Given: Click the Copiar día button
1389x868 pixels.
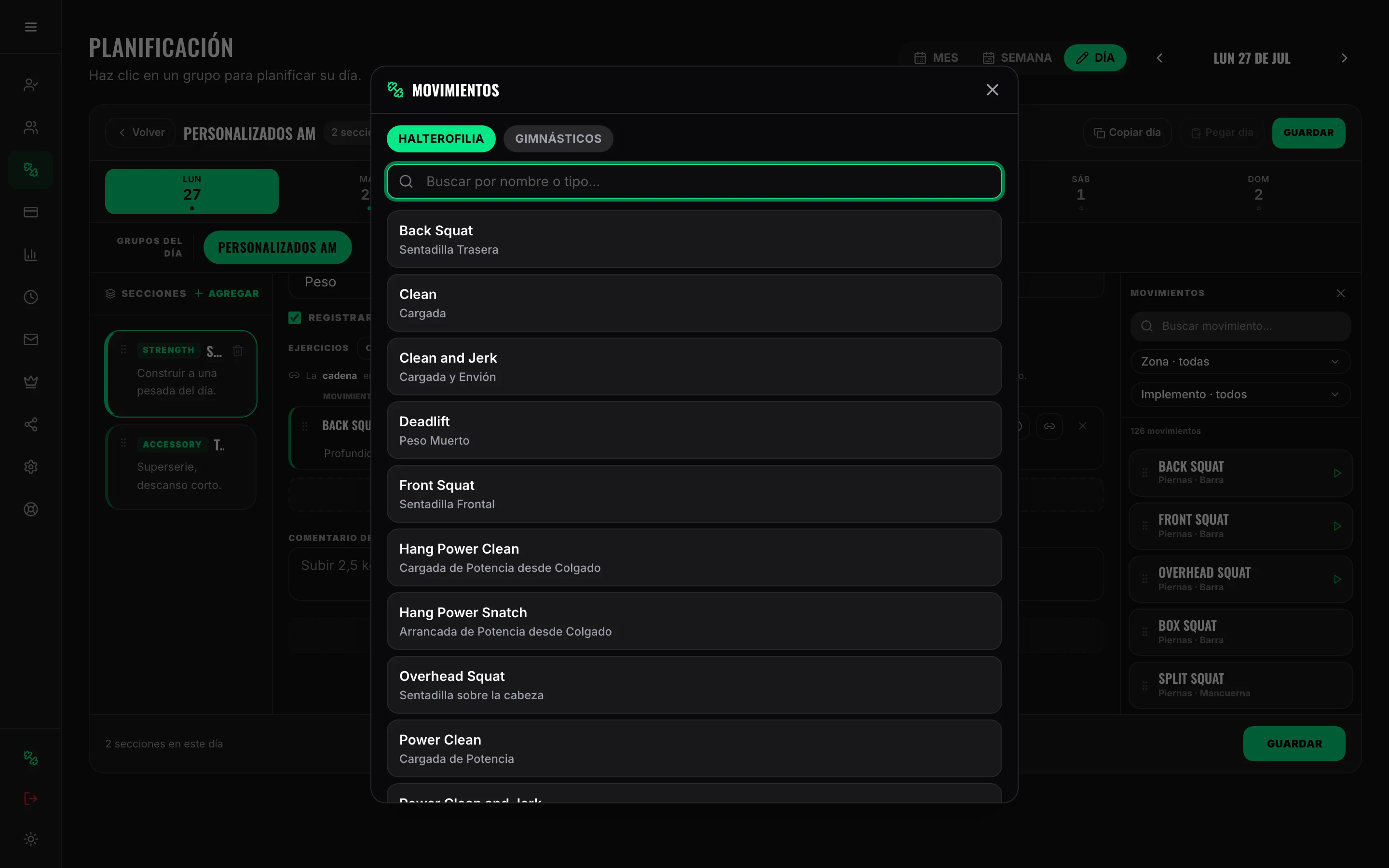Looking at the screenshot, I should point(1127,133).
